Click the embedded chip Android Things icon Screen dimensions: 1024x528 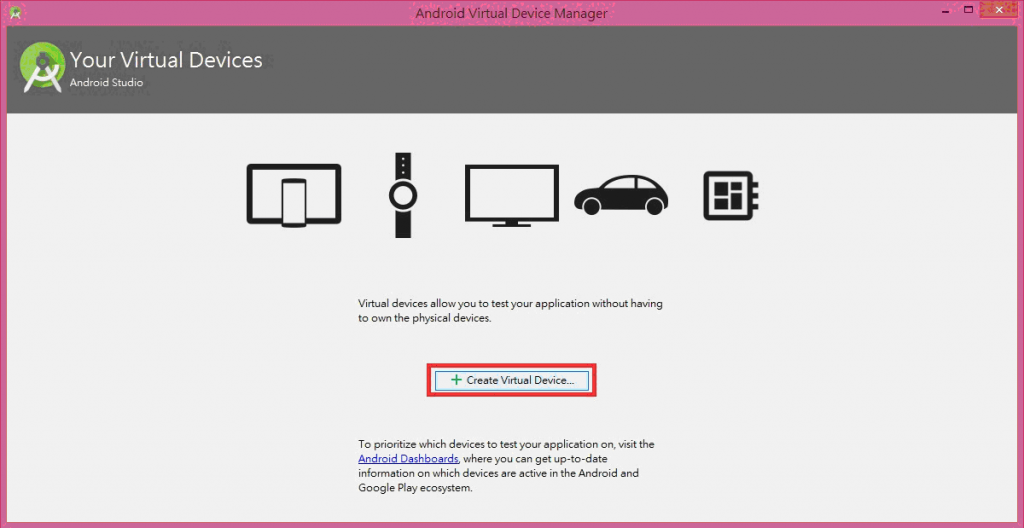click(x=731, y=195)
